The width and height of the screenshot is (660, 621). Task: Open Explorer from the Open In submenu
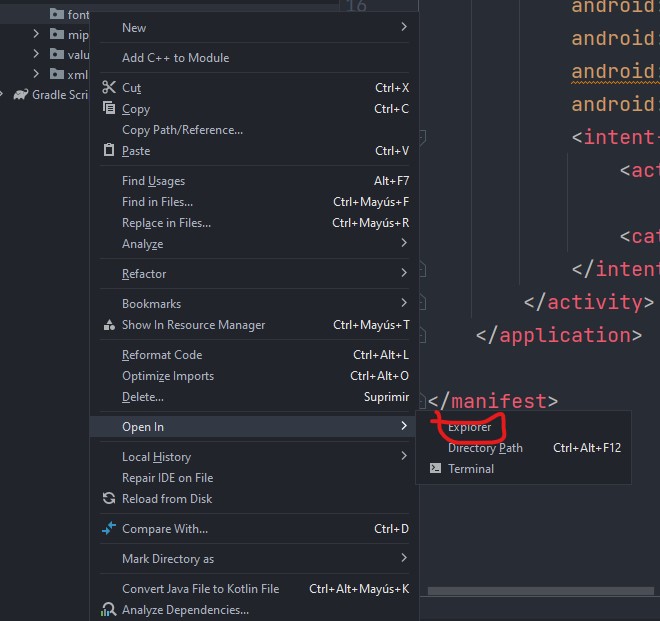point(470,427)
